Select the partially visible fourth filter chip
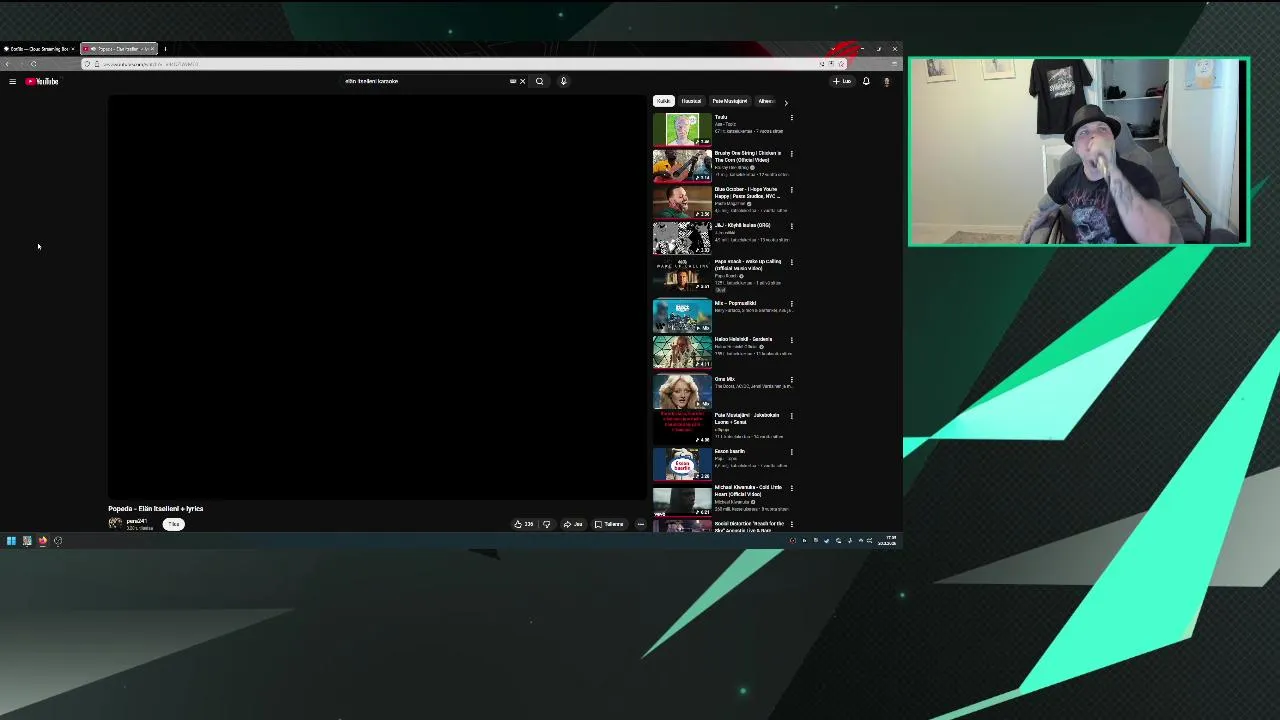This screenshot has height=720, width=1280. click(x=766, y=101)
